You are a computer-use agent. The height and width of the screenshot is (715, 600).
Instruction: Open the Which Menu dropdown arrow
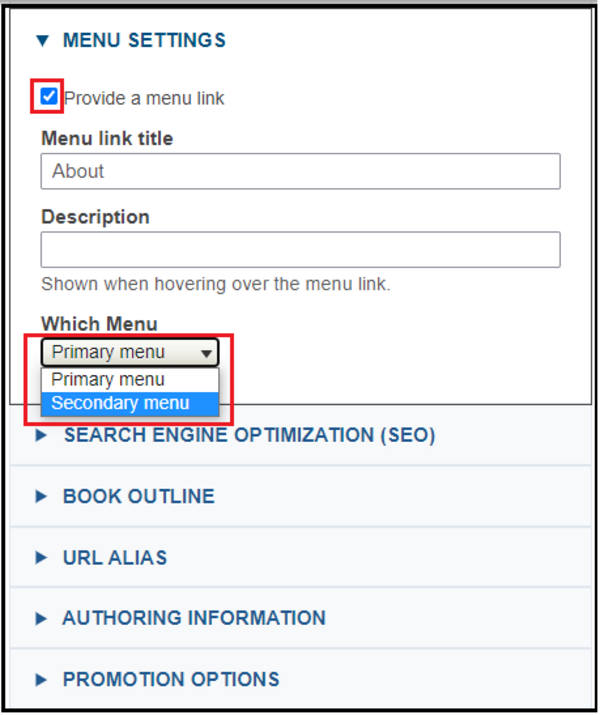pyautogui.click(x=206, y=353)
